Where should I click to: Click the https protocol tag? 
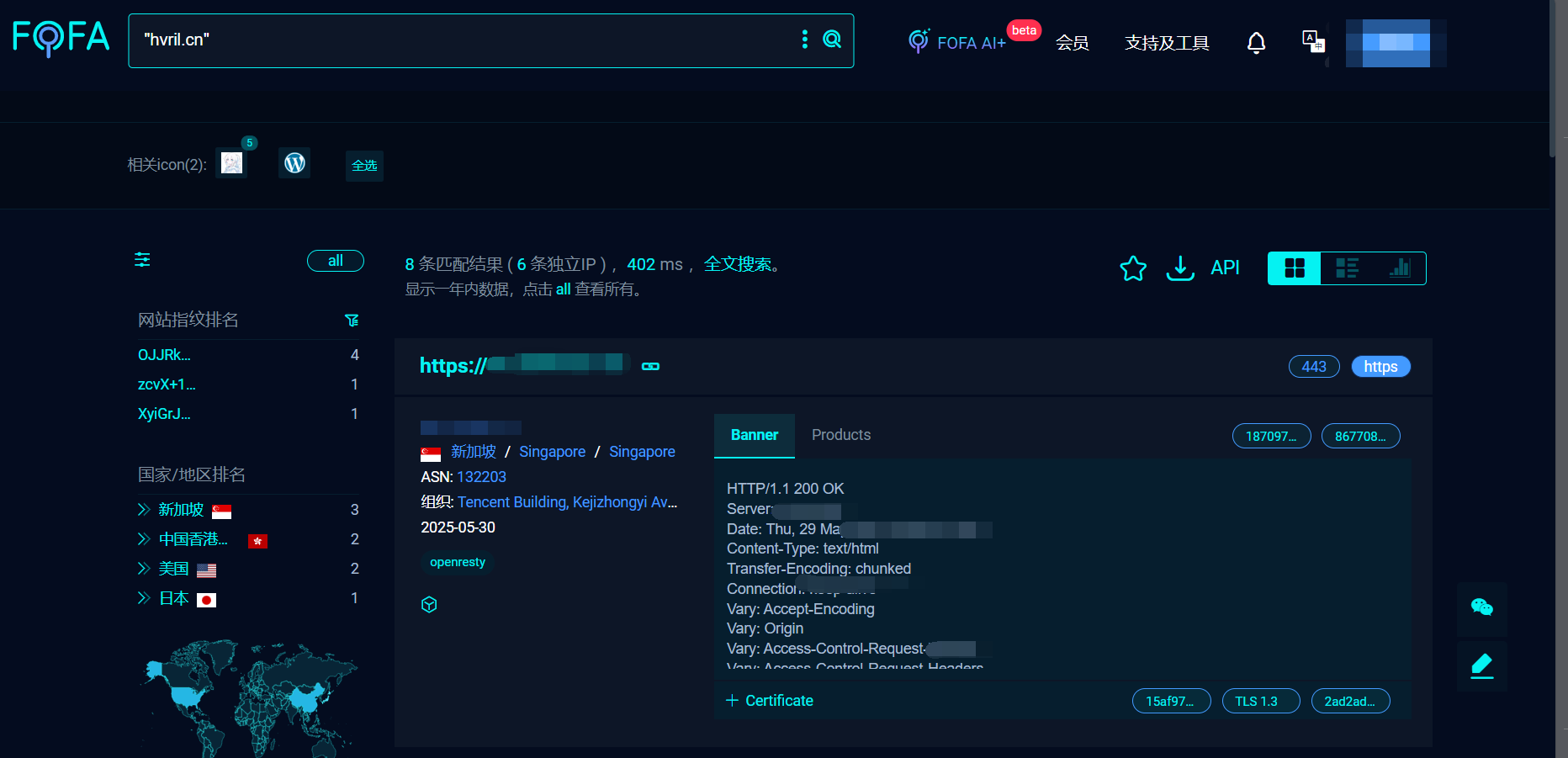pyautogui.click(x=1380, y=367)
